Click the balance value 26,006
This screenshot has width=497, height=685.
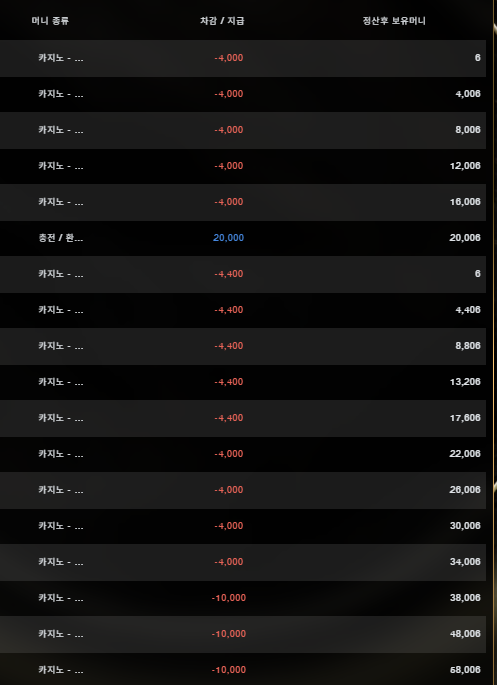pyautogui.click(x=465, y=490)
